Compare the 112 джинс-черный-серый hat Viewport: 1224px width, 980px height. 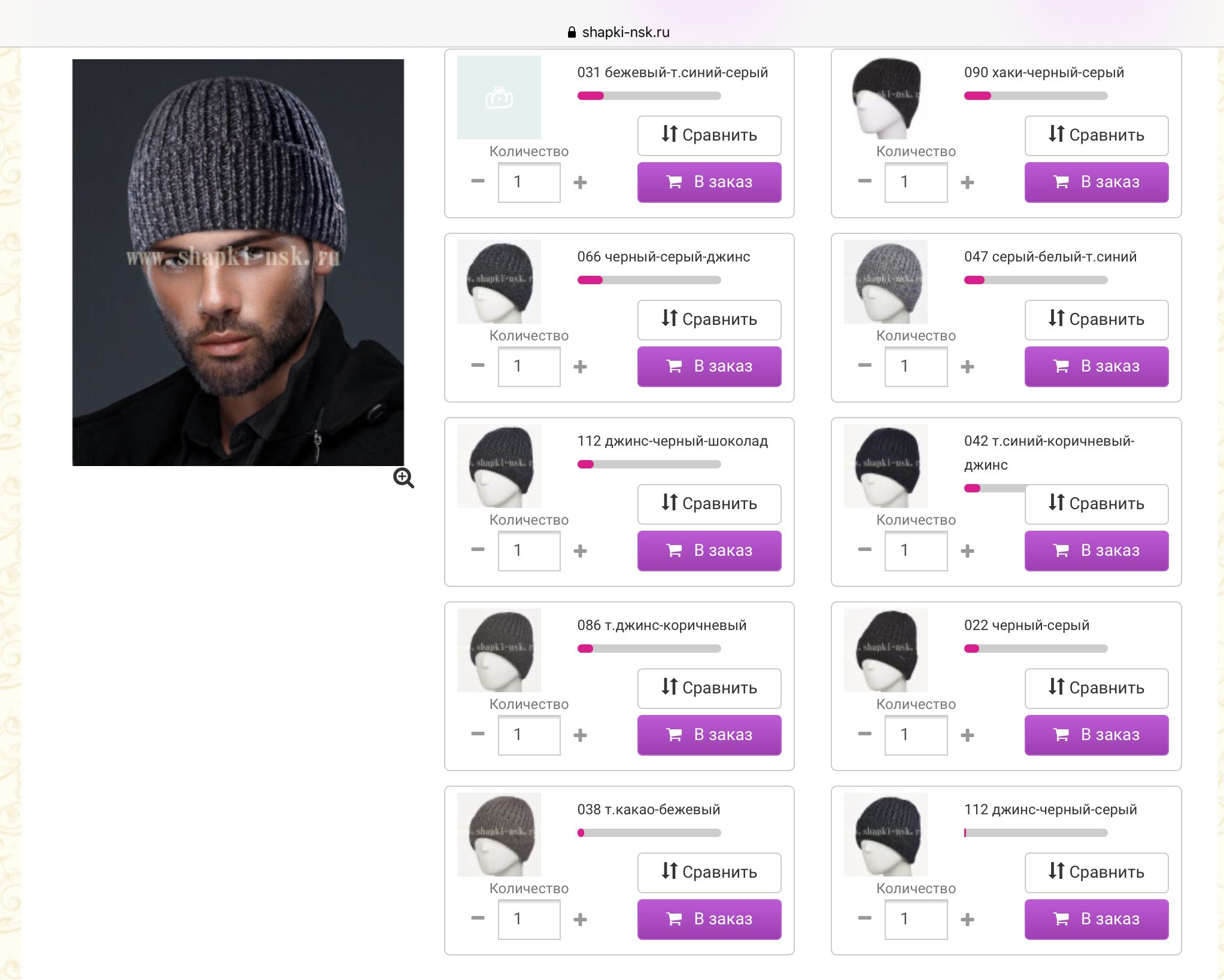click(x=1097, y=872)
